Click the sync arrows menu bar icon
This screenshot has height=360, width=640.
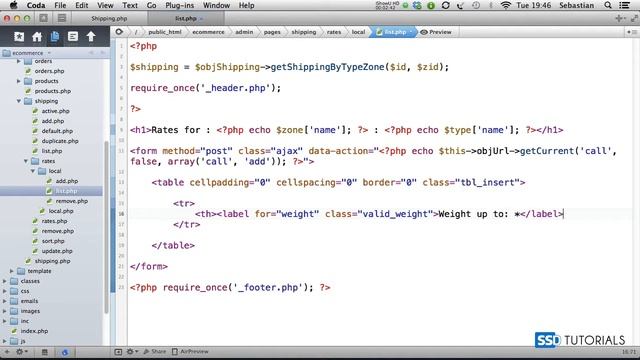[x=445, y=5]
